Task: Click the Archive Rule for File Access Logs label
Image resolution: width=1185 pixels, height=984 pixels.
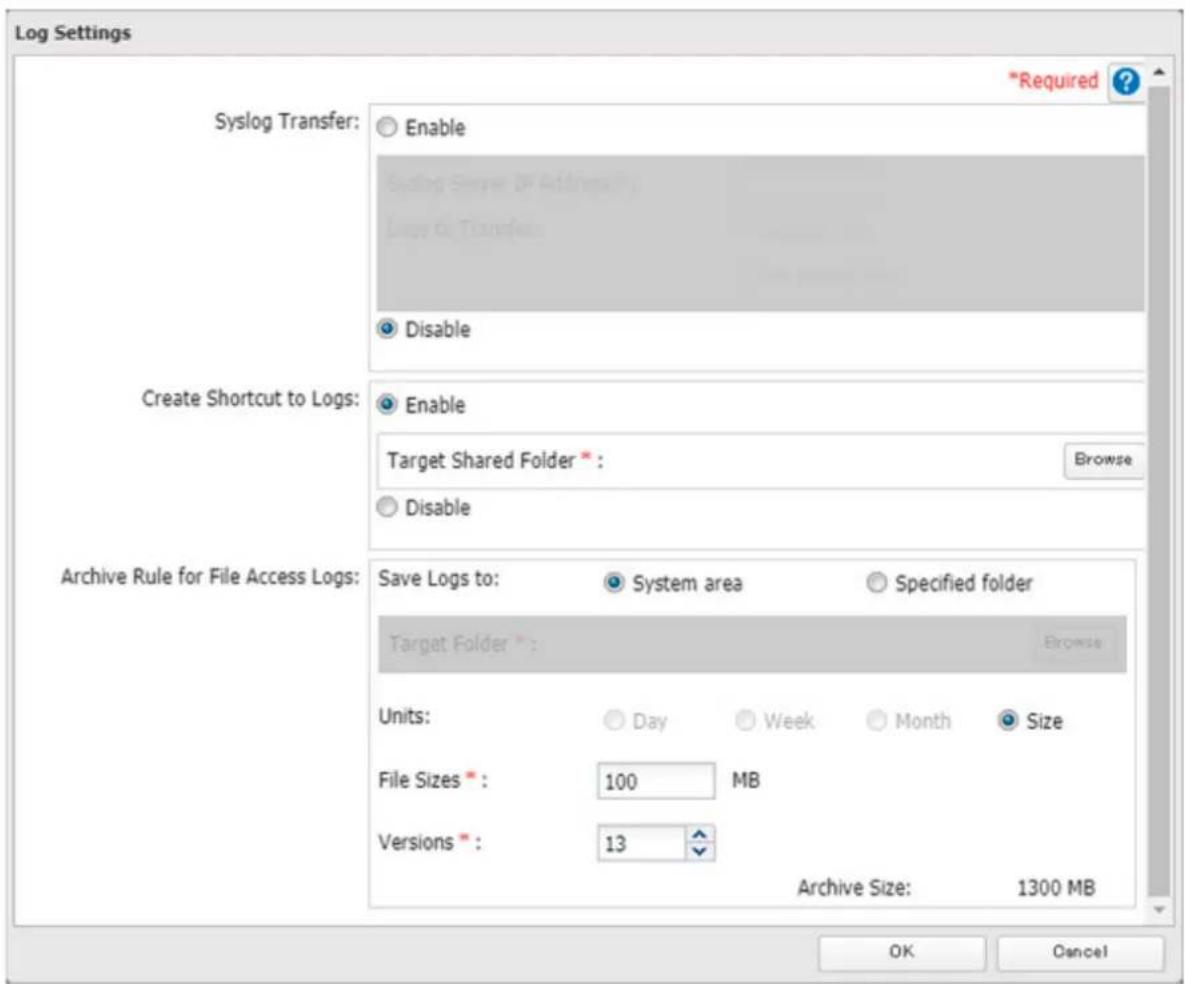Action: (210, 577)
